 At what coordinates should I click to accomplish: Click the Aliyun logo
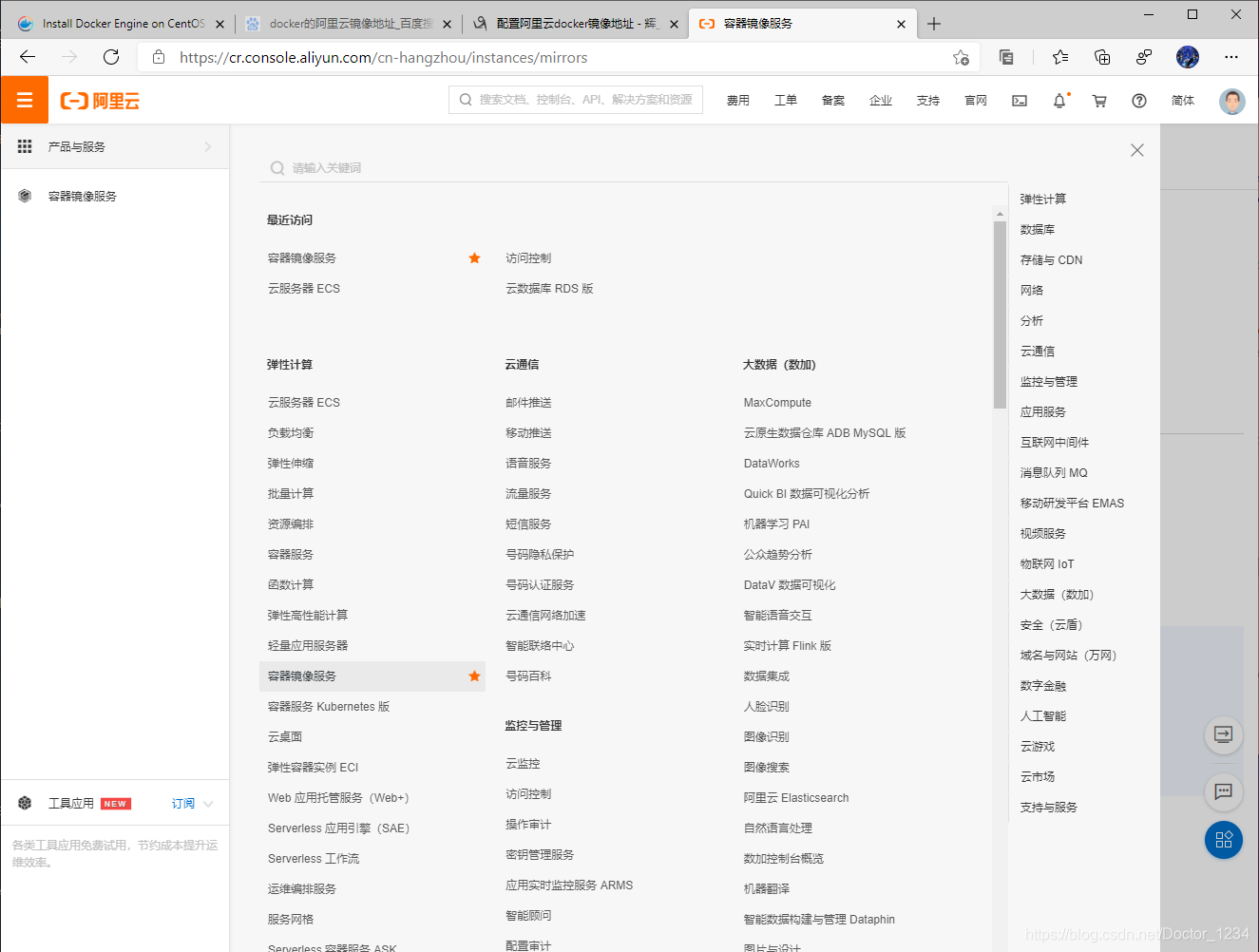point(100,101)
